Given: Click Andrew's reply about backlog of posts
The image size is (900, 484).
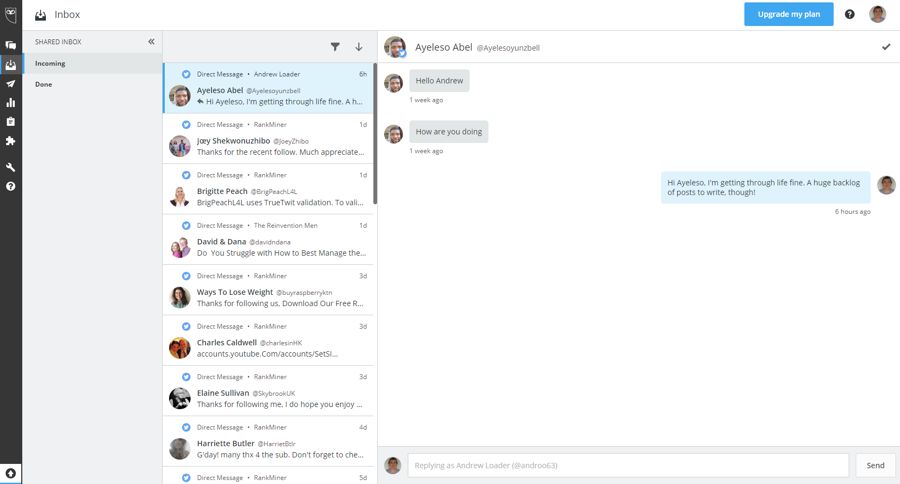Looking at the screenshot, I should click(766, 187).
